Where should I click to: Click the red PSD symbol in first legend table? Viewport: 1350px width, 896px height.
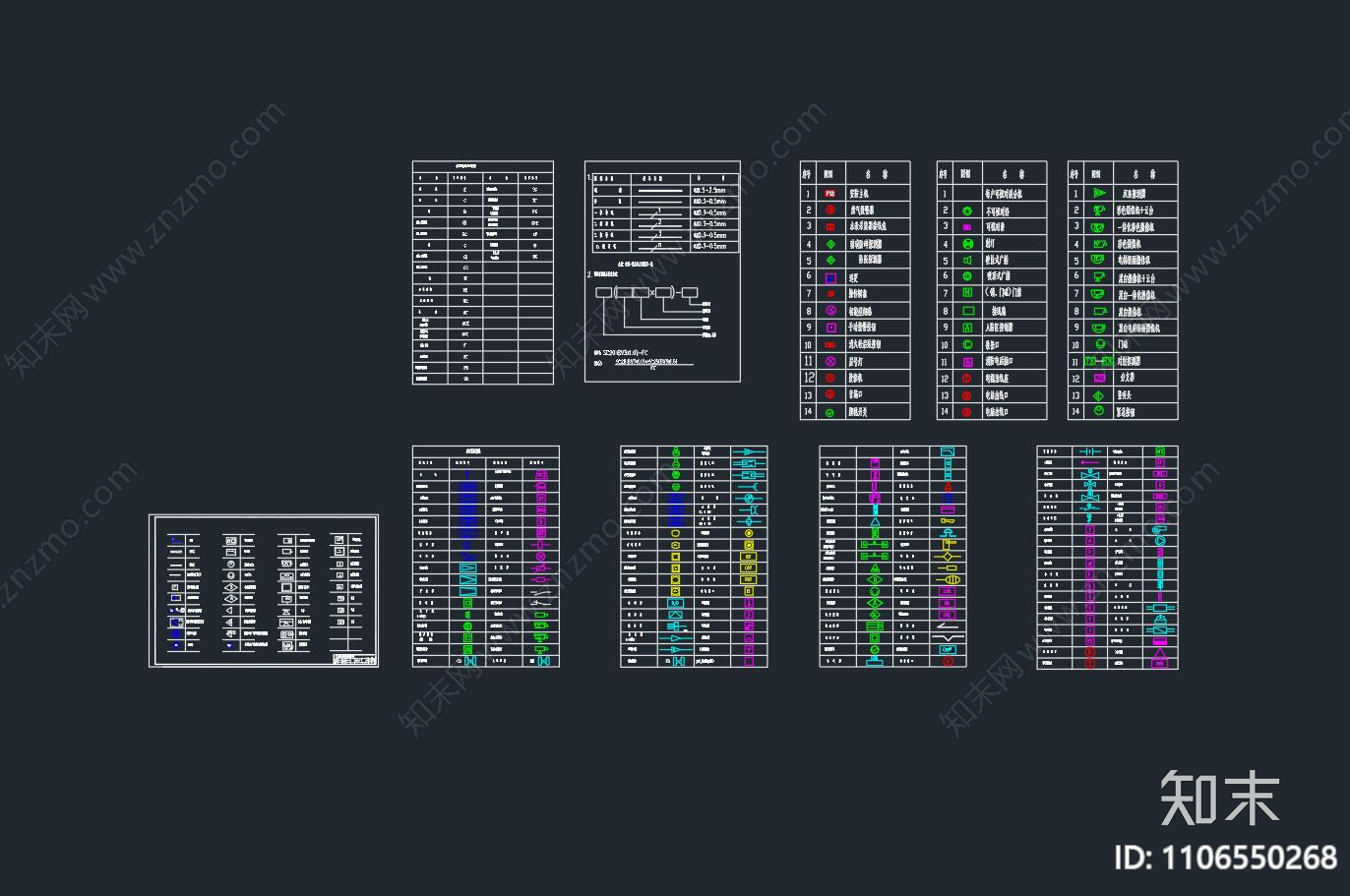[829, 194]
